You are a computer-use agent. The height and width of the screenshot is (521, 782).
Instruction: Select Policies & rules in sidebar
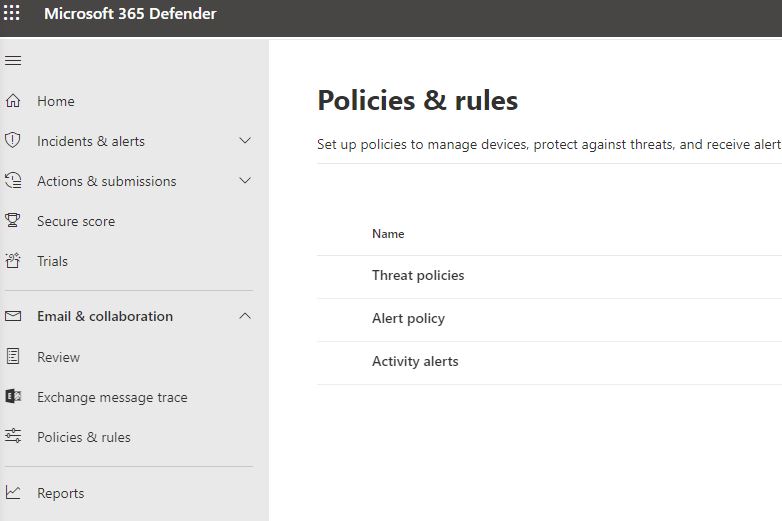click(84, 437)
